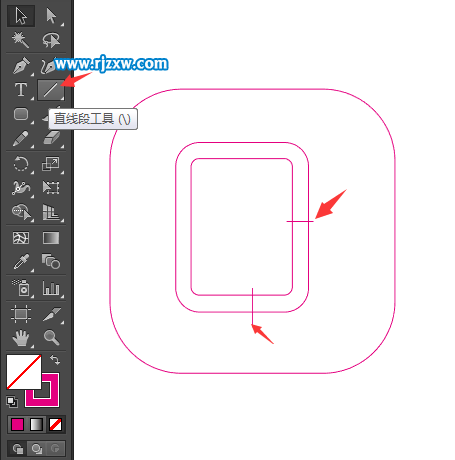Select the Rotate tool
Screen dimensions: 455x460
(x=21, y=164)
